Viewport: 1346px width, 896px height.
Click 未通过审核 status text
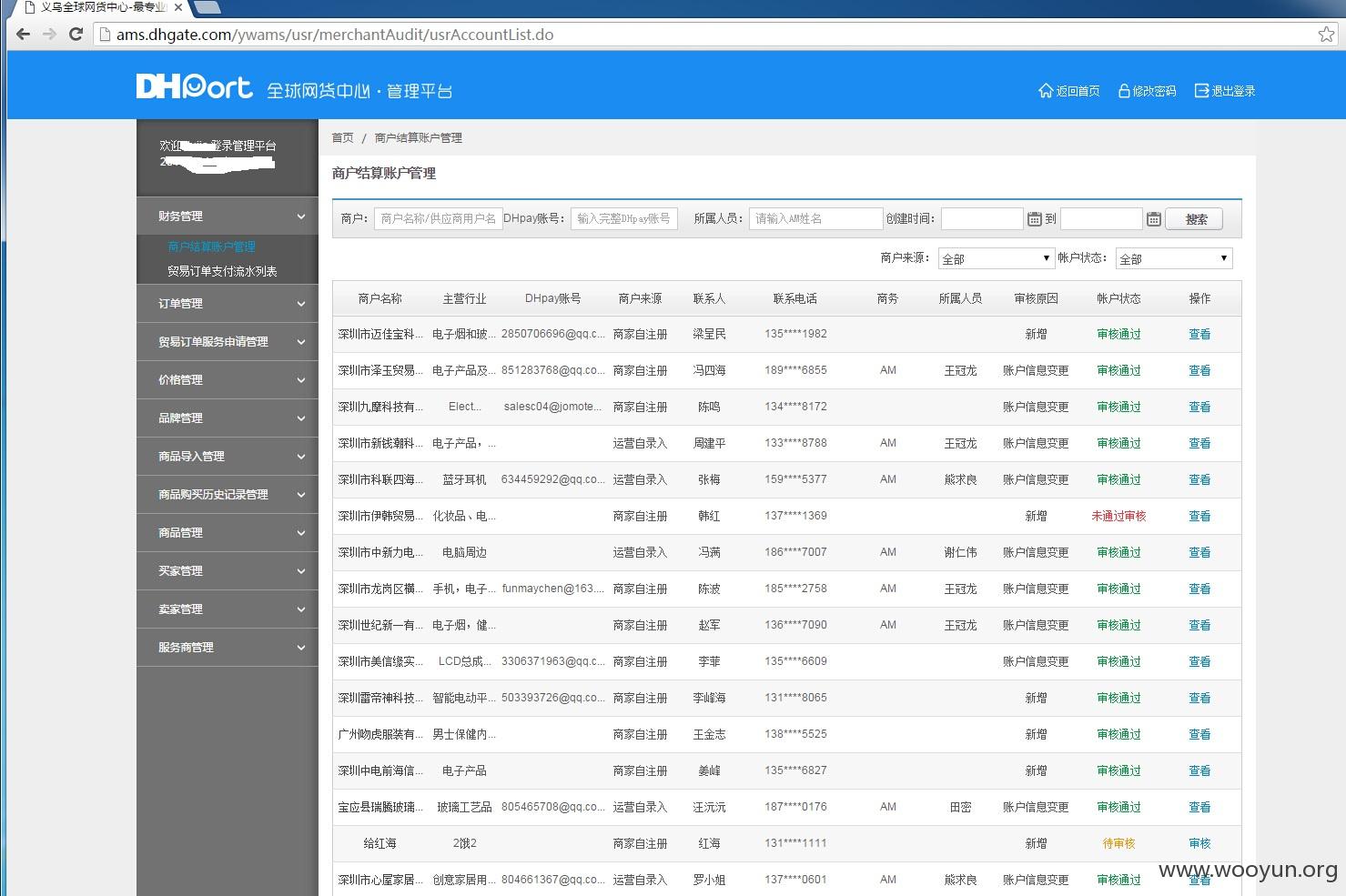point(1118,516)
